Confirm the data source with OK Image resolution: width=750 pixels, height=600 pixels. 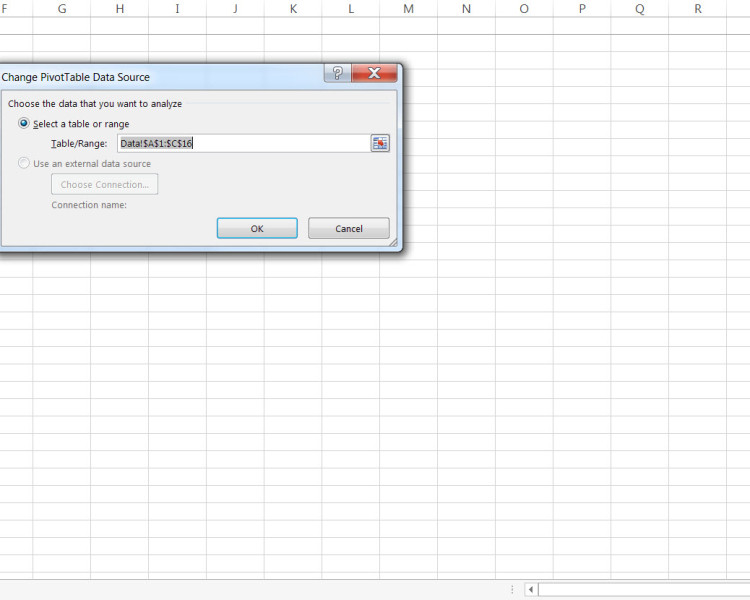pos(257,228)
